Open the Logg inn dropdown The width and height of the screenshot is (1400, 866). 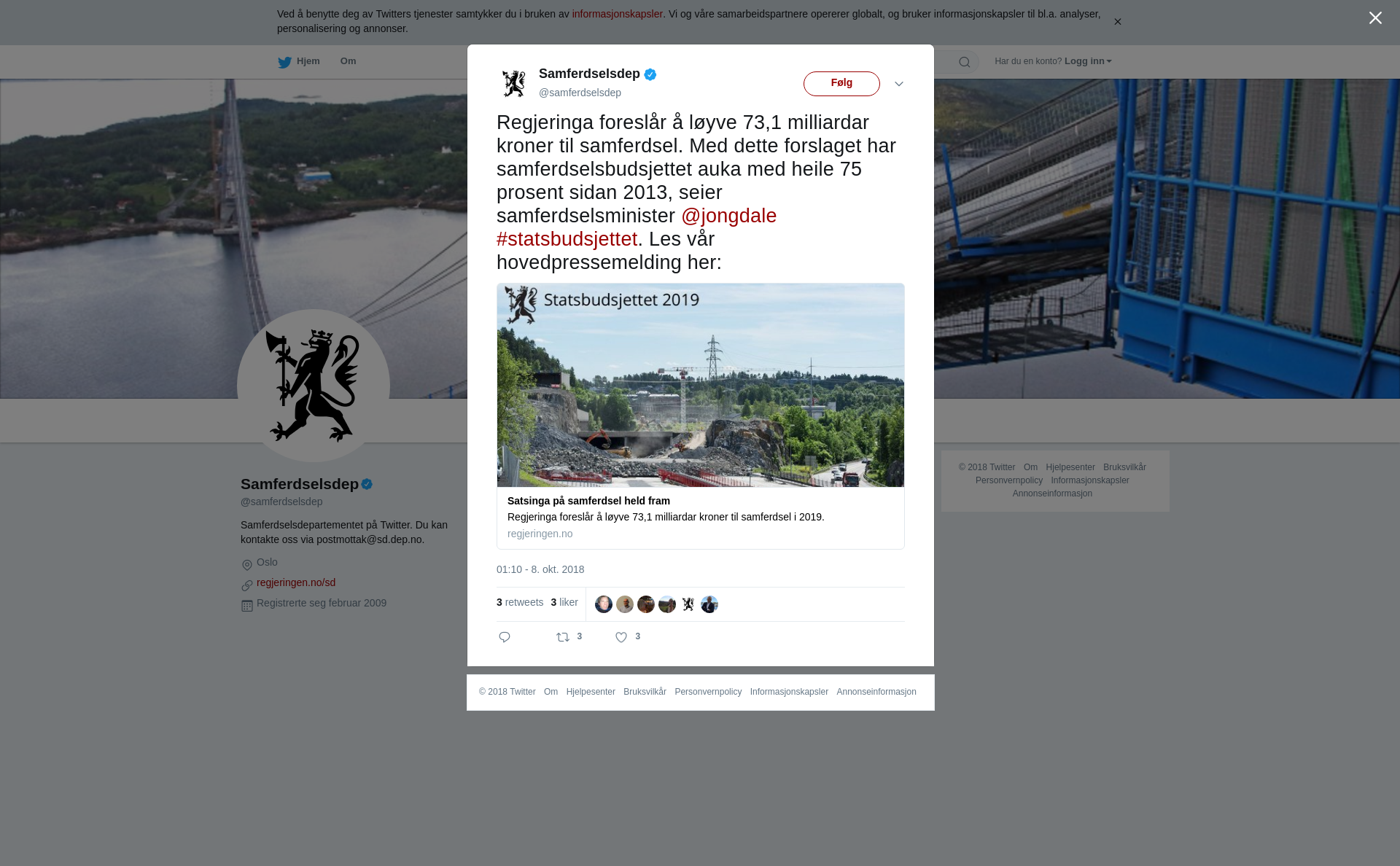click(x=1087, y=61)
